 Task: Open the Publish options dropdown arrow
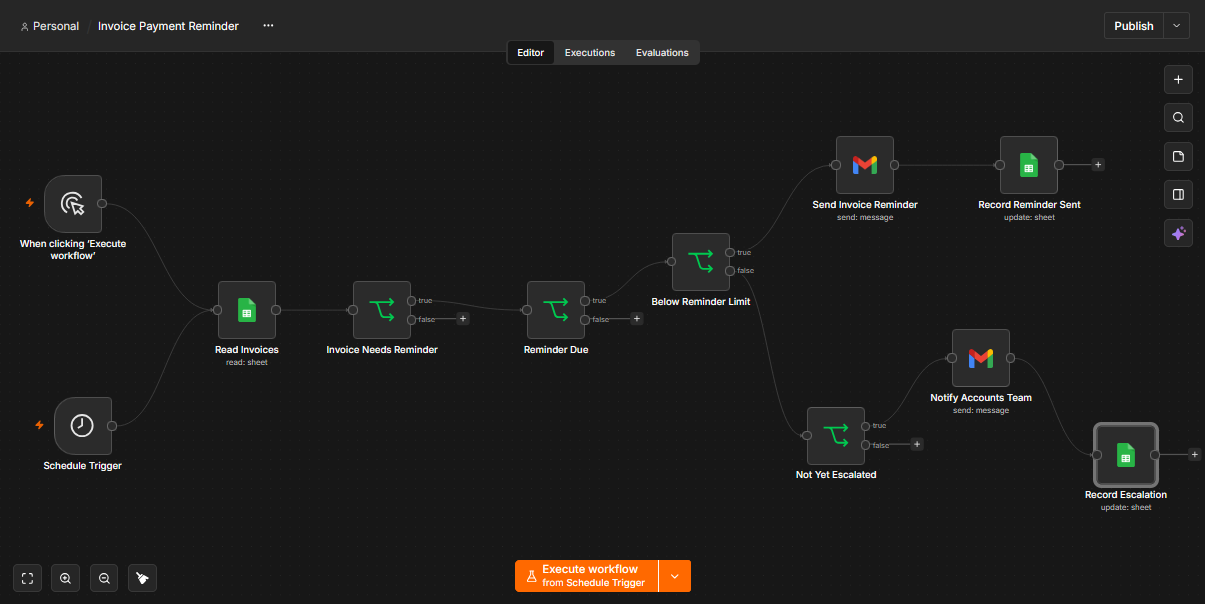[1176, 26]
